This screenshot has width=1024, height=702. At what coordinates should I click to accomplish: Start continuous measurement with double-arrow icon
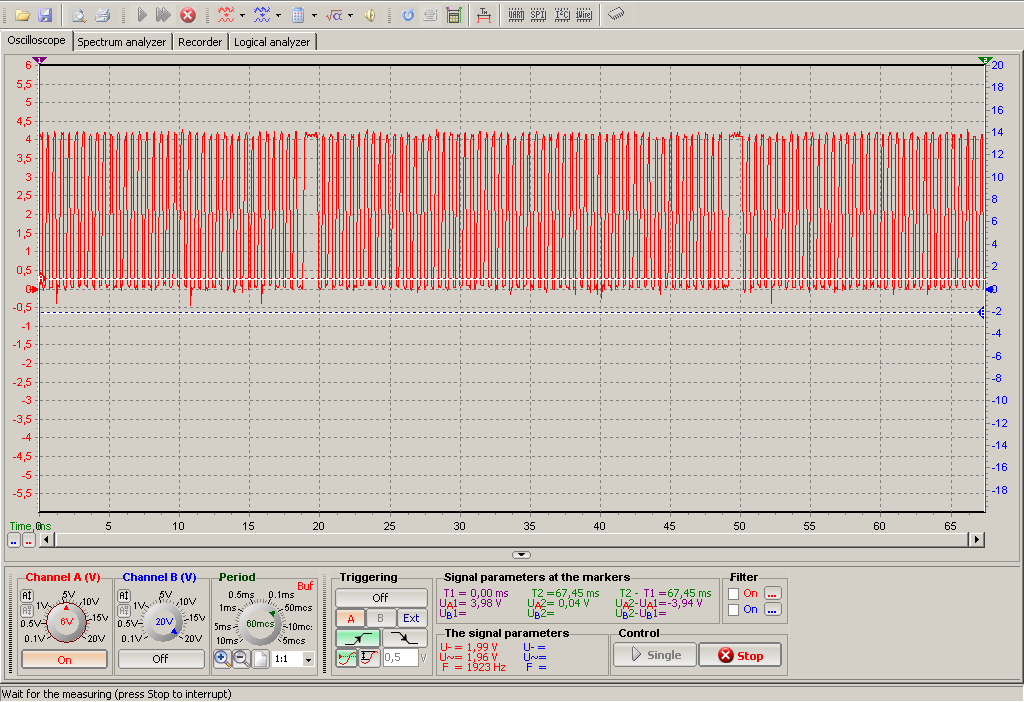pyautogui.click(x=163, y=15)
